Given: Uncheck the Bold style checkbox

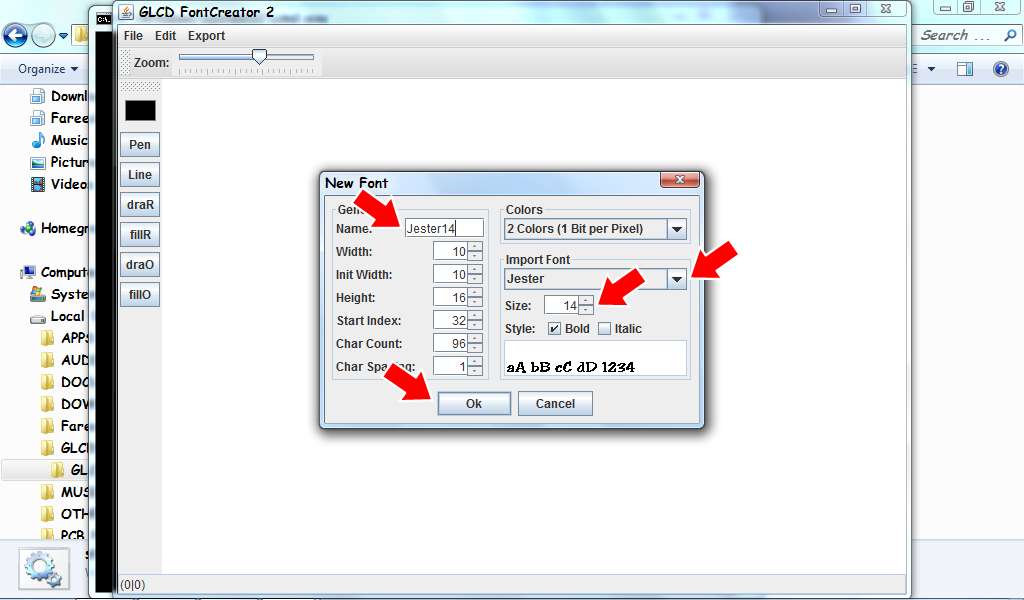Looking at the screenshot, I should pyautogui.click(x=552, y=328).
